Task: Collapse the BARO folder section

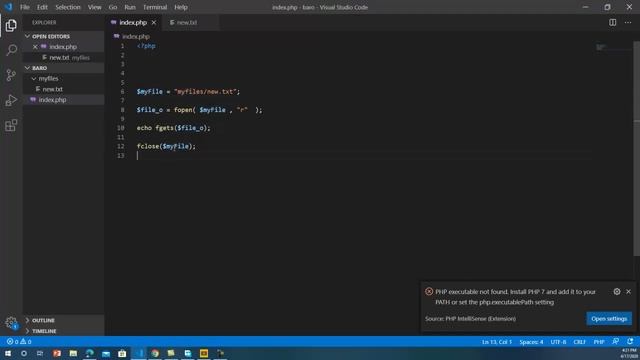Action: point(27,68)
